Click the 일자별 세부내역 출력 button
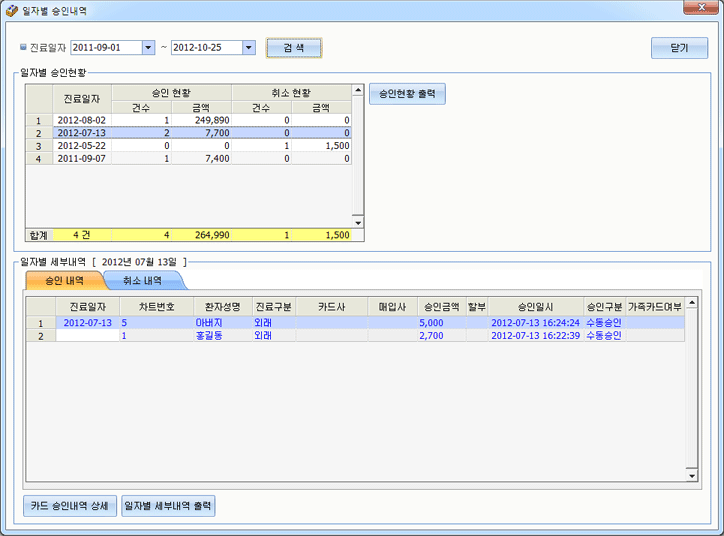Screen dimensions: 724x536 coord(168,506)
